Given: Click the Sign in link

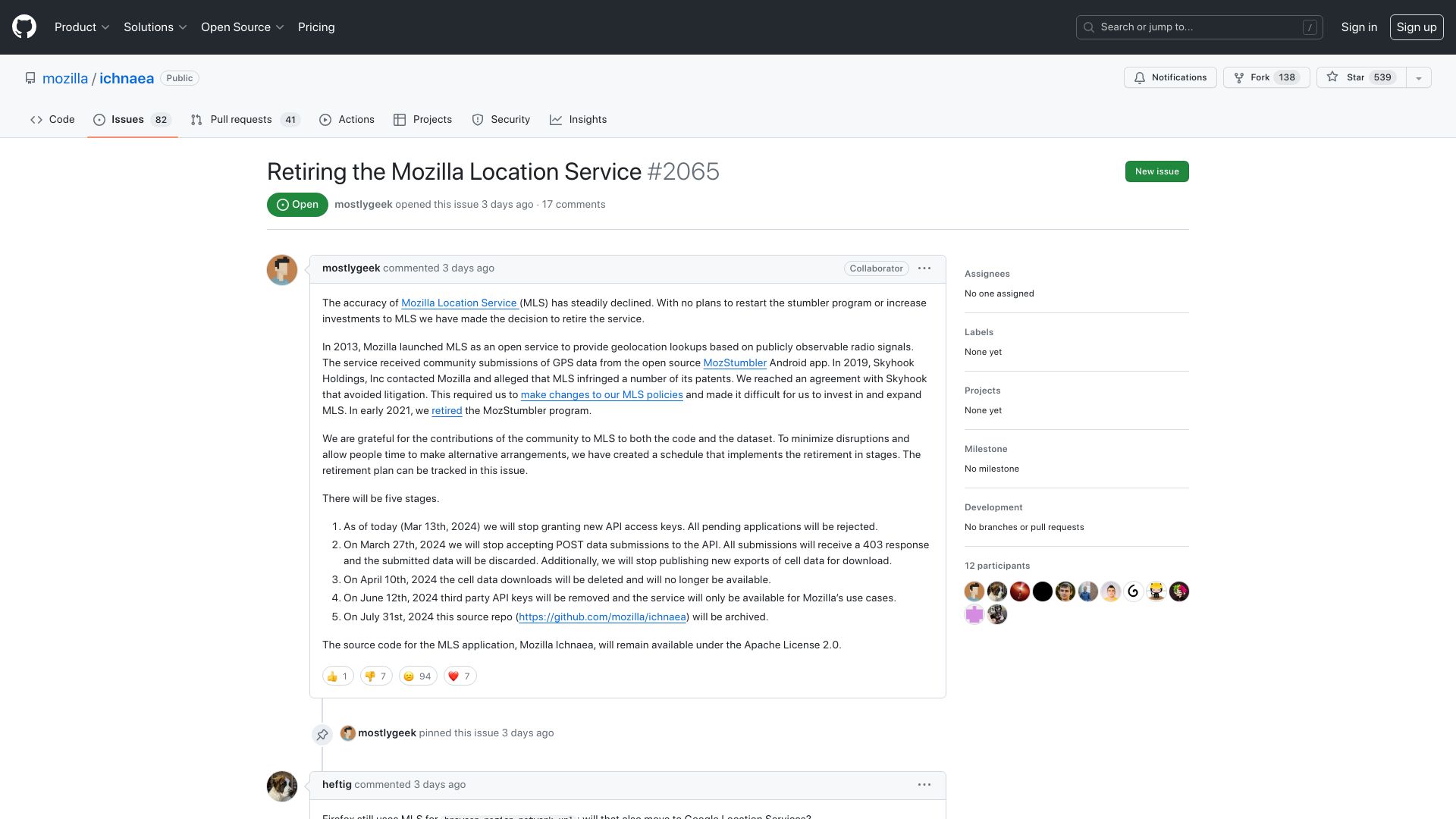Looking at the screenshot, I should point(1359,27).
